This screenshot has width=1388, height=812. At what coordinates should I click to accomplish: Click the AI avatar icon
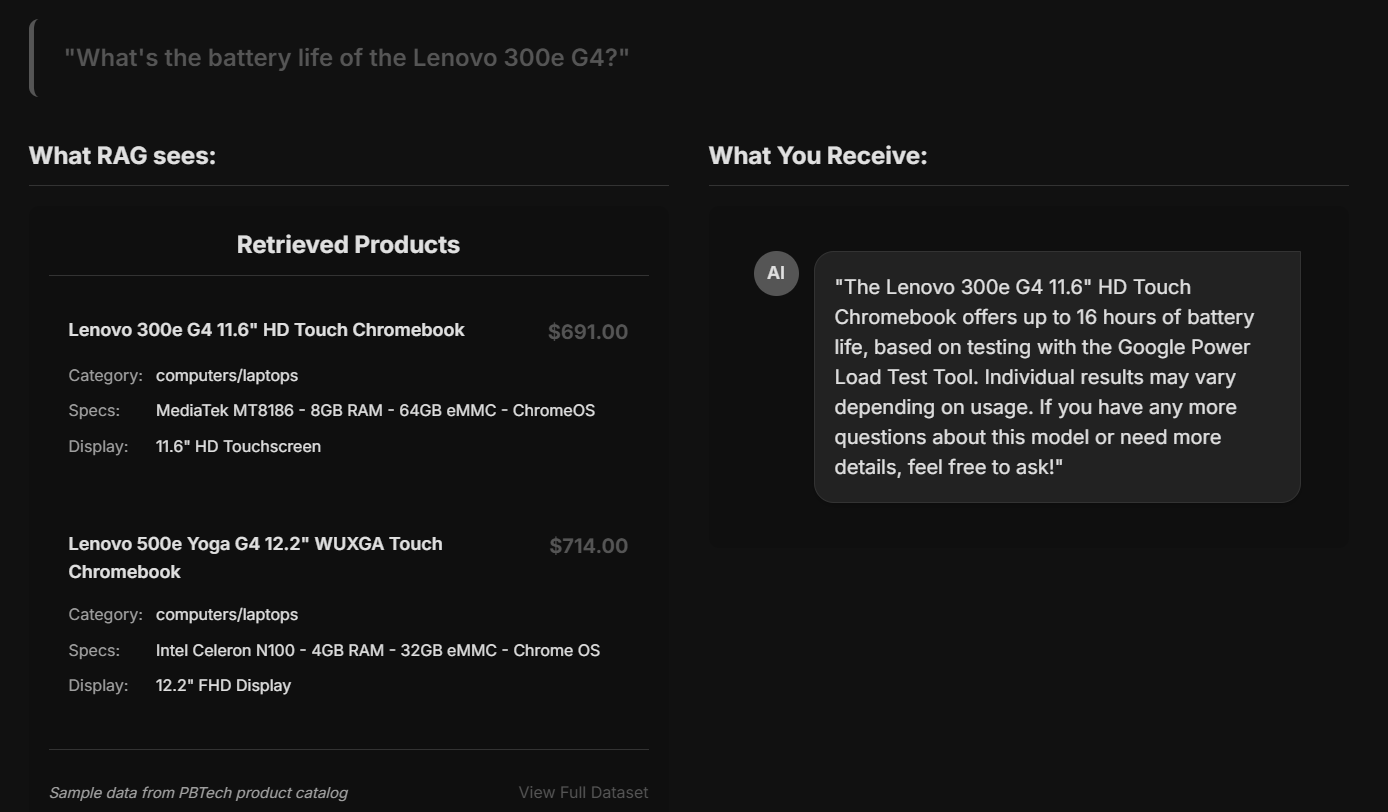(776, 273)
